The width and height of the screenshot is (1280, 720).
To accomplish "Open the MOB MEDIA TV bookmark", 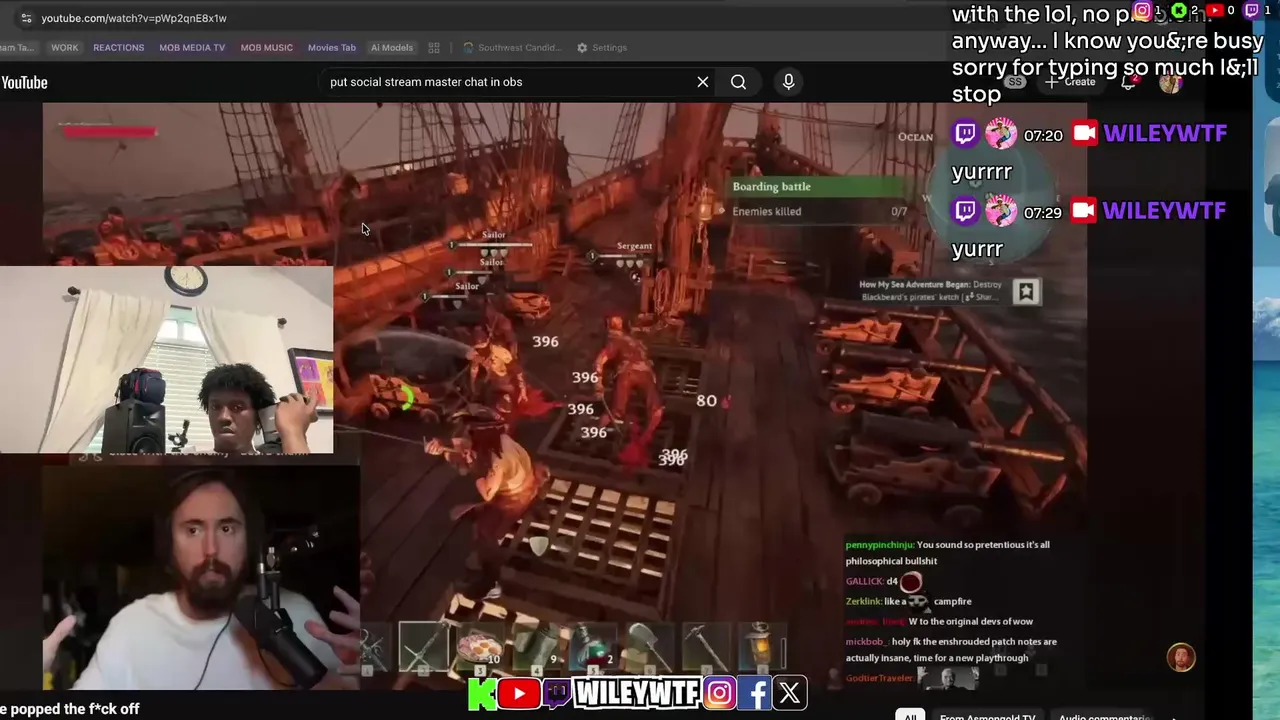I will point(192,47).
